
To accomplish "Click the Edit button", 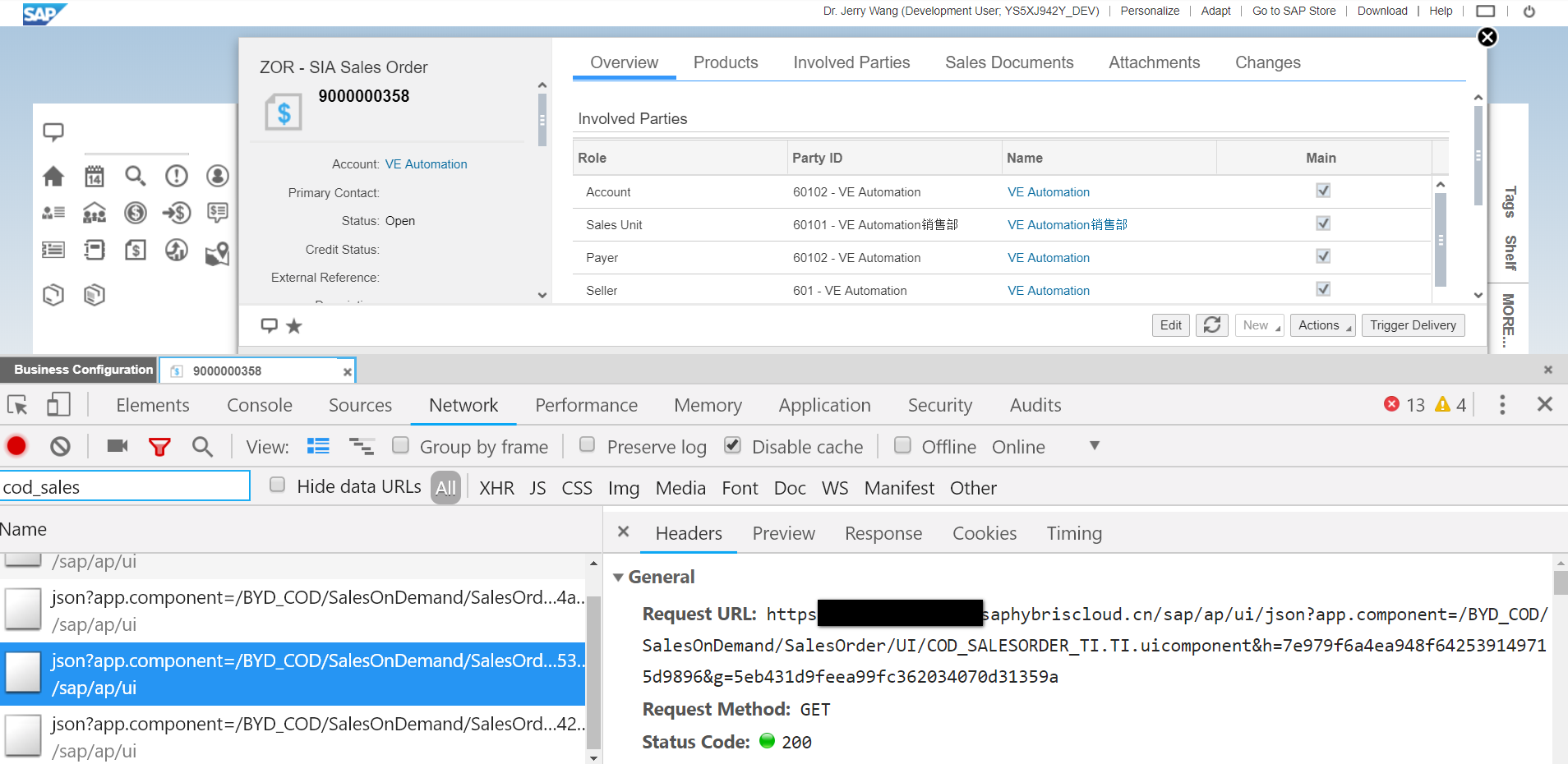I will tap(1171, 325).
